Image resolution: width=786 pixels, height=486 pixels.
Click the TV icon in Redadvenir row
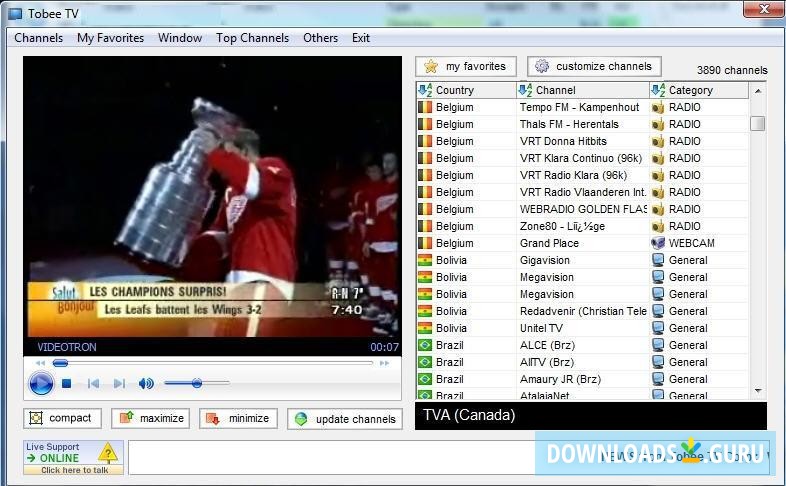tap(658, 311)
